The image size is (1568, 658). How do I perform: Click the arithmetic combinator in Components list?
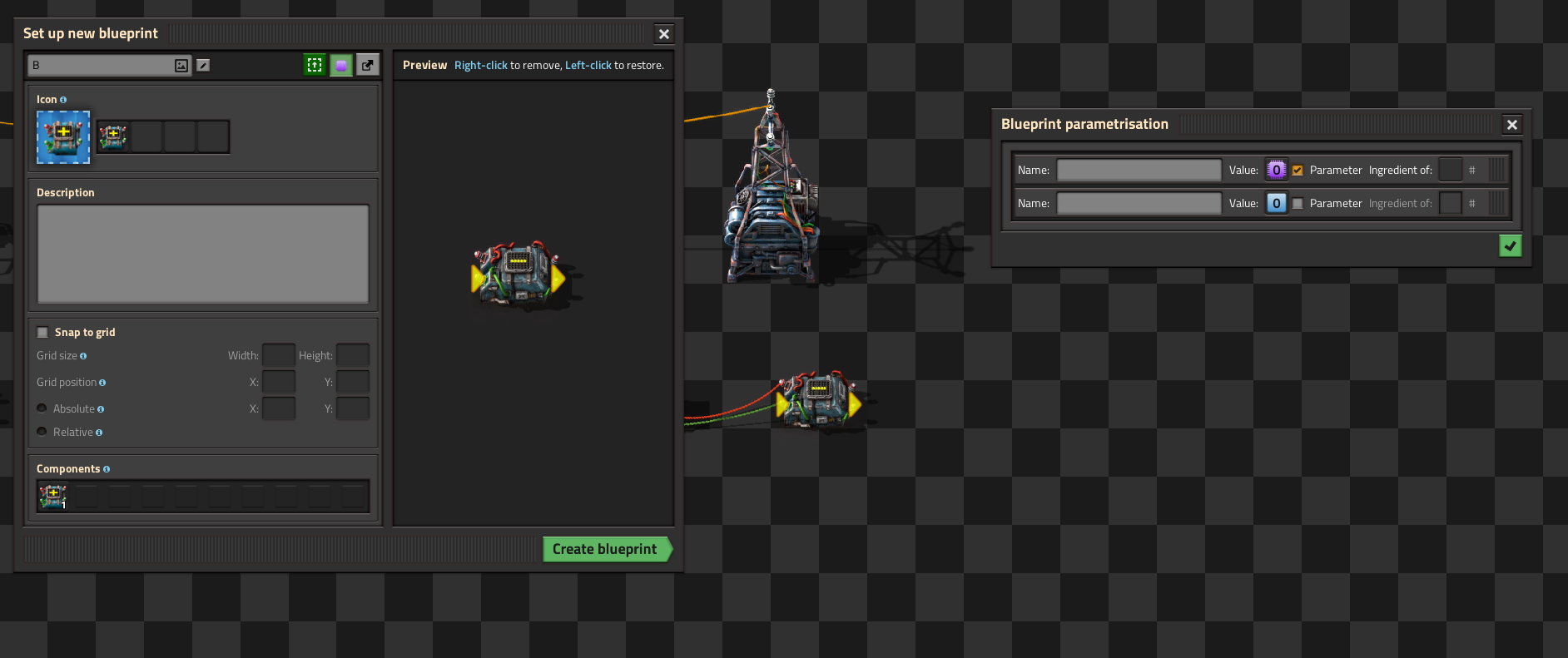pos(53,497)
